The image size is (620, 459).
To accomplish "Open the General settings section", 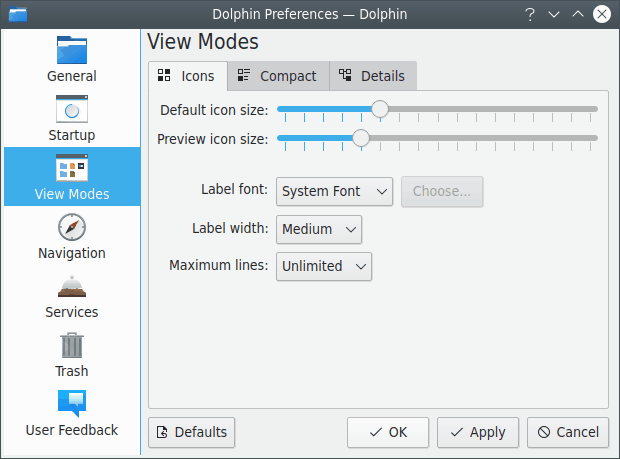I will 72,59.
